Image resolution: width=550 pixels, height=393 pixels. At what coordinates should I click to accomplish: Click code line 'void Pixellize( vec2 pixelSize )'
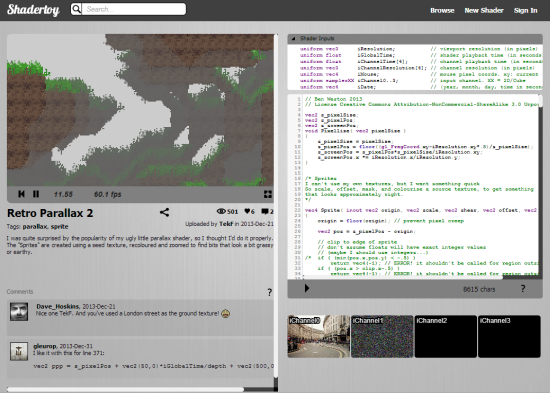[x=355, y=131]
